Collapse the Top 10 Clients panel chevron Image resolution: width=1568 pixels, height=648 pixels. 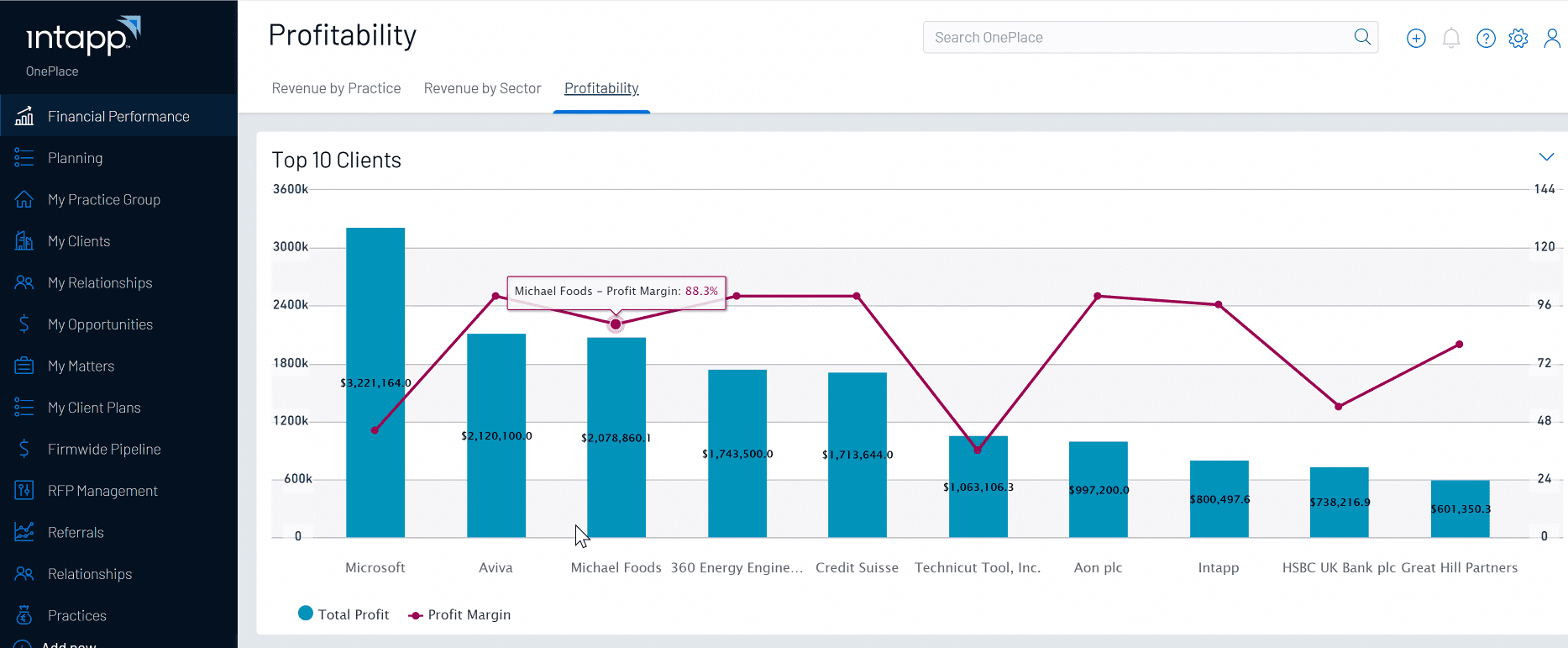(x=1546, y=157)
